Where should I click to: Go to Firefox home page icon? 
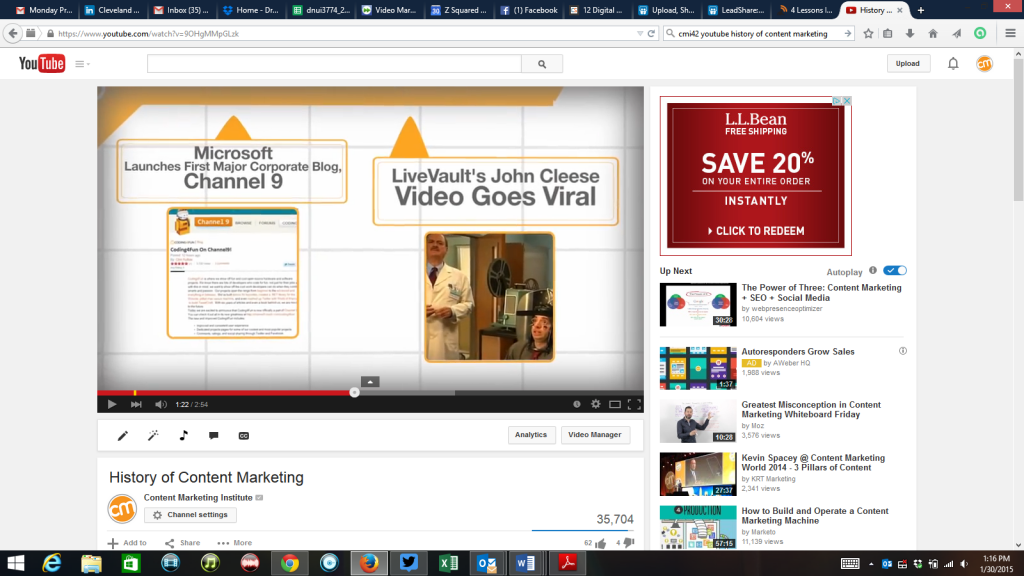[x=933, y=33]
